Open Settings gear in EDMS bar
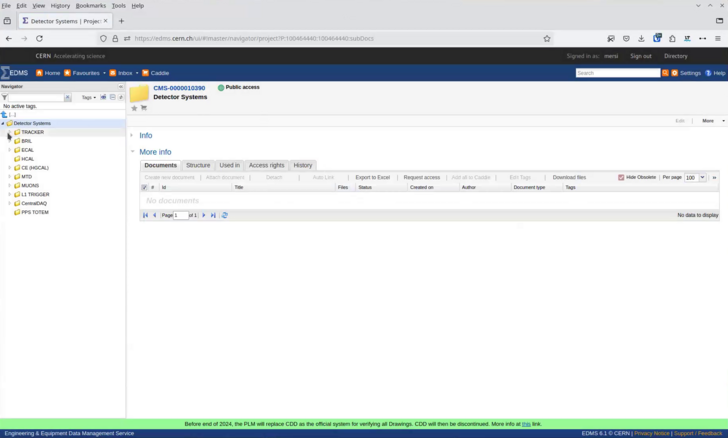728x438 pixels. 675,73
